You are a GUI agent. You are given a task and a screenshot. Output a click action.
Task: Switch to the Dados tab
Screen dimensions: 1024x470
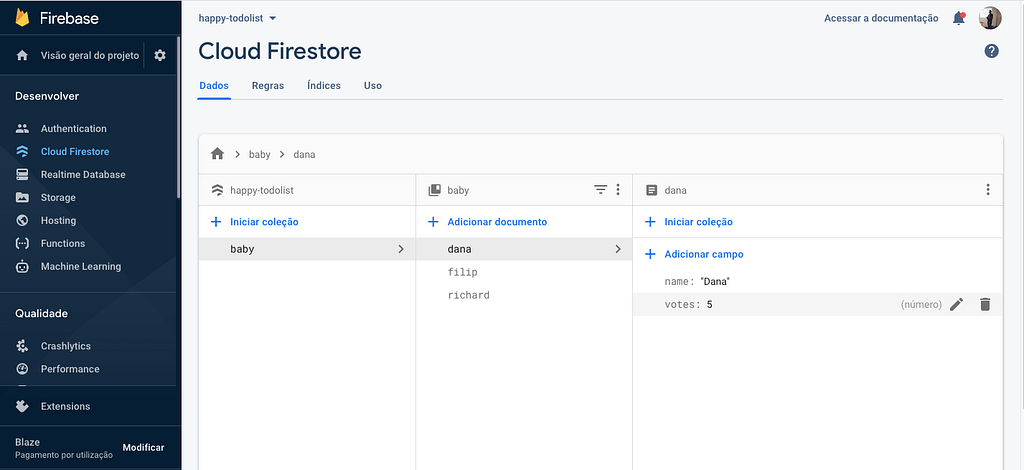point(214,86)
